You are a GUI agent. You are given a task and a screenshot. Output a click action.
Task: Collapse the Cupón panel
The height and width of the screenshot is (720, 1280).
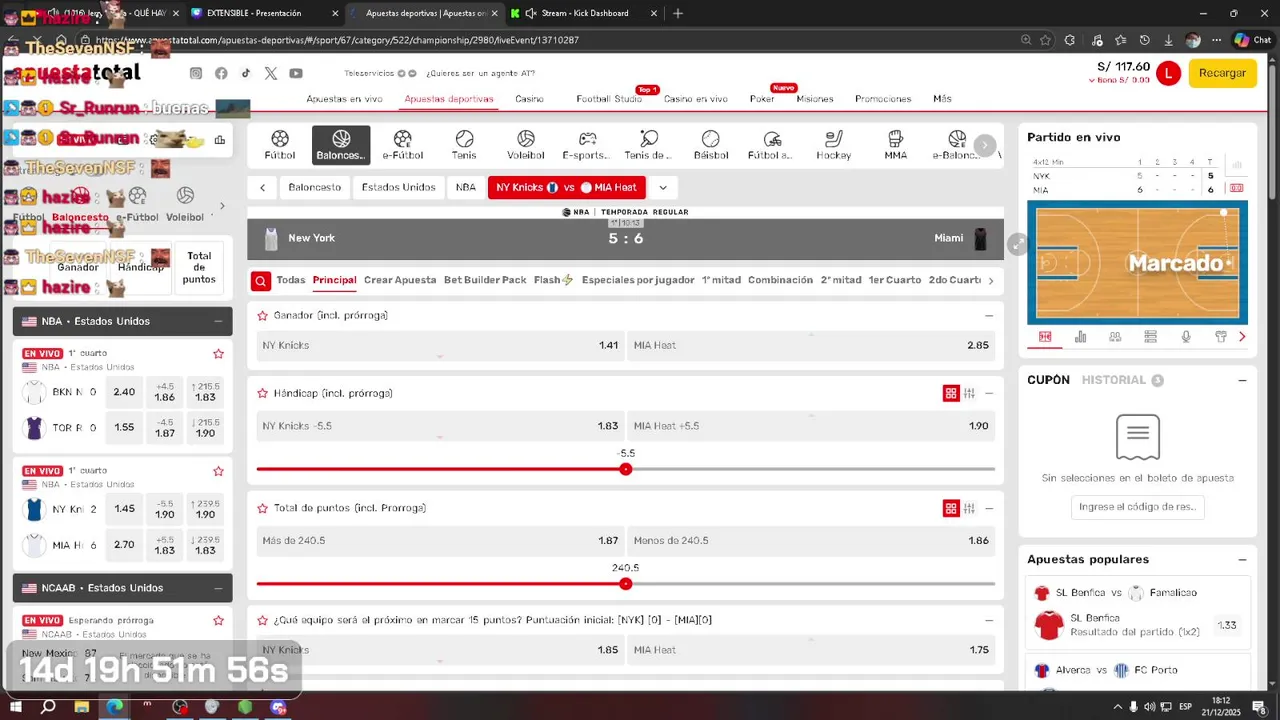click(1242, 380)
